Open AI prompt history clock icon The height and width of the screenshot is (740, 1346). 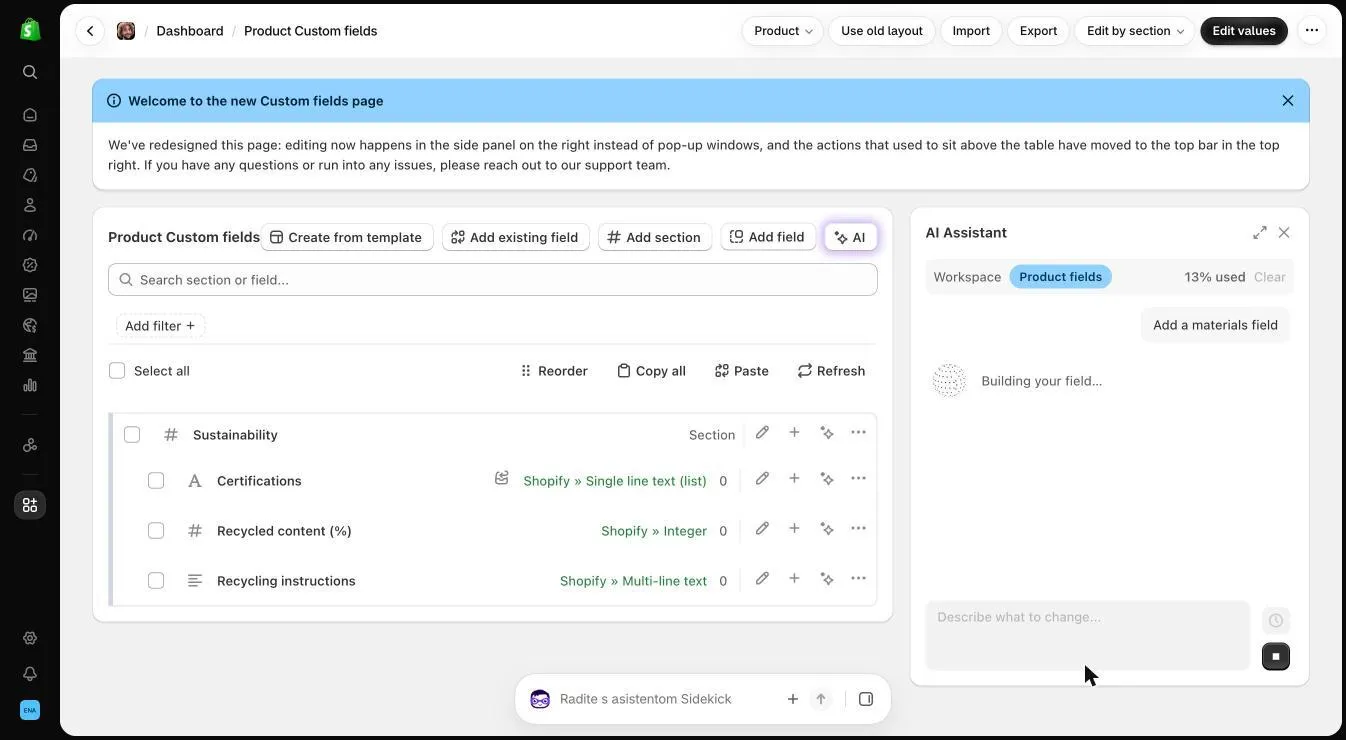point(1276,620)
